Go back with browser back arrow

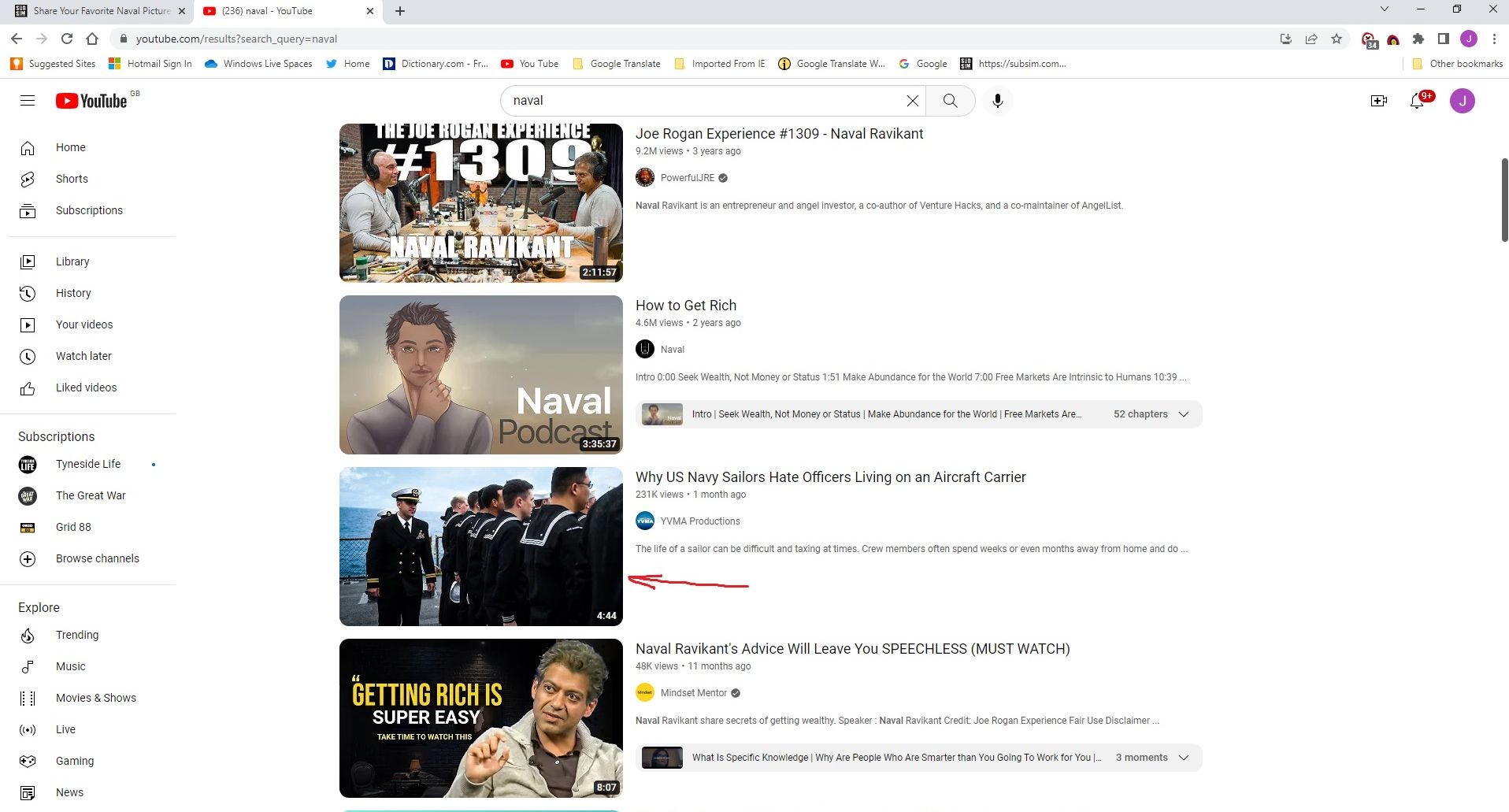point(17,39)
